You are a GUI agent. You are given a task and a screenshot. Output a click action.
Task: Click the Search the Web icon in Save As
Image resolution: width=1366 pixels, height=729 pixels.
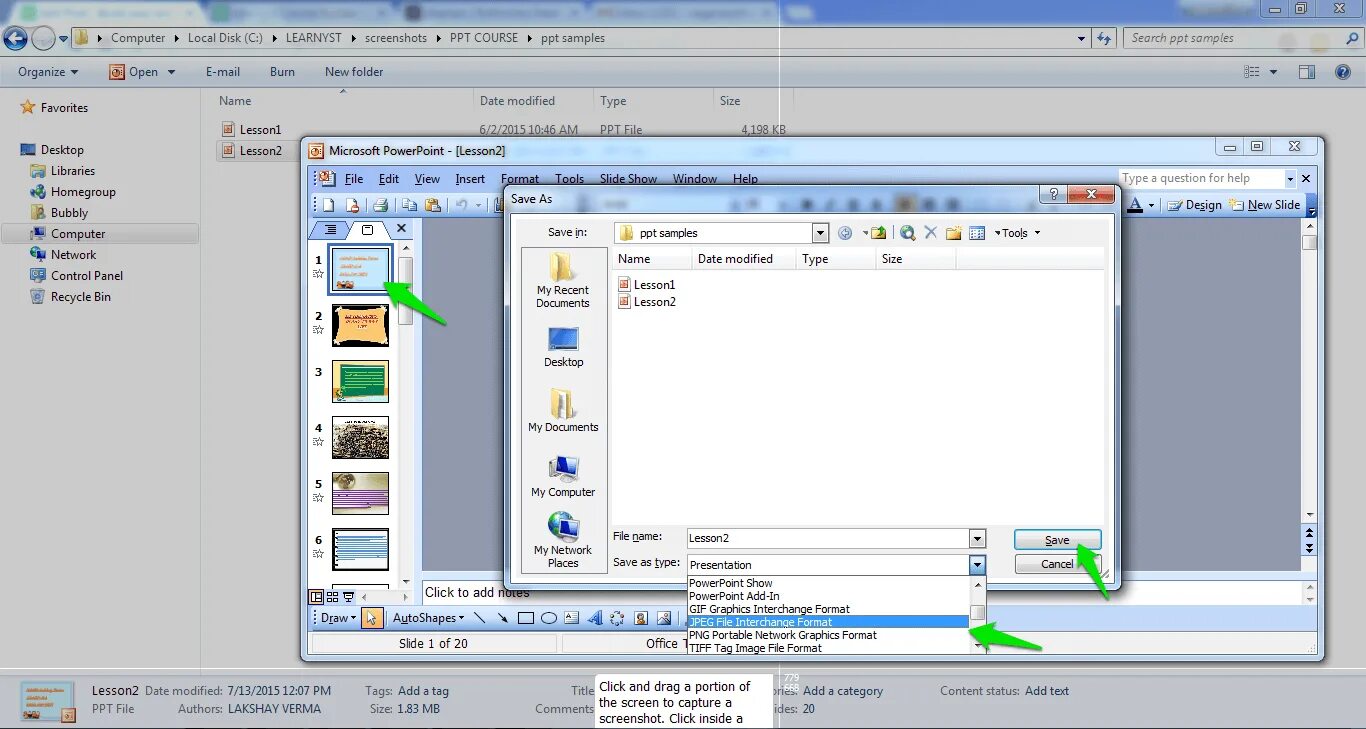[x=908, y=233]
